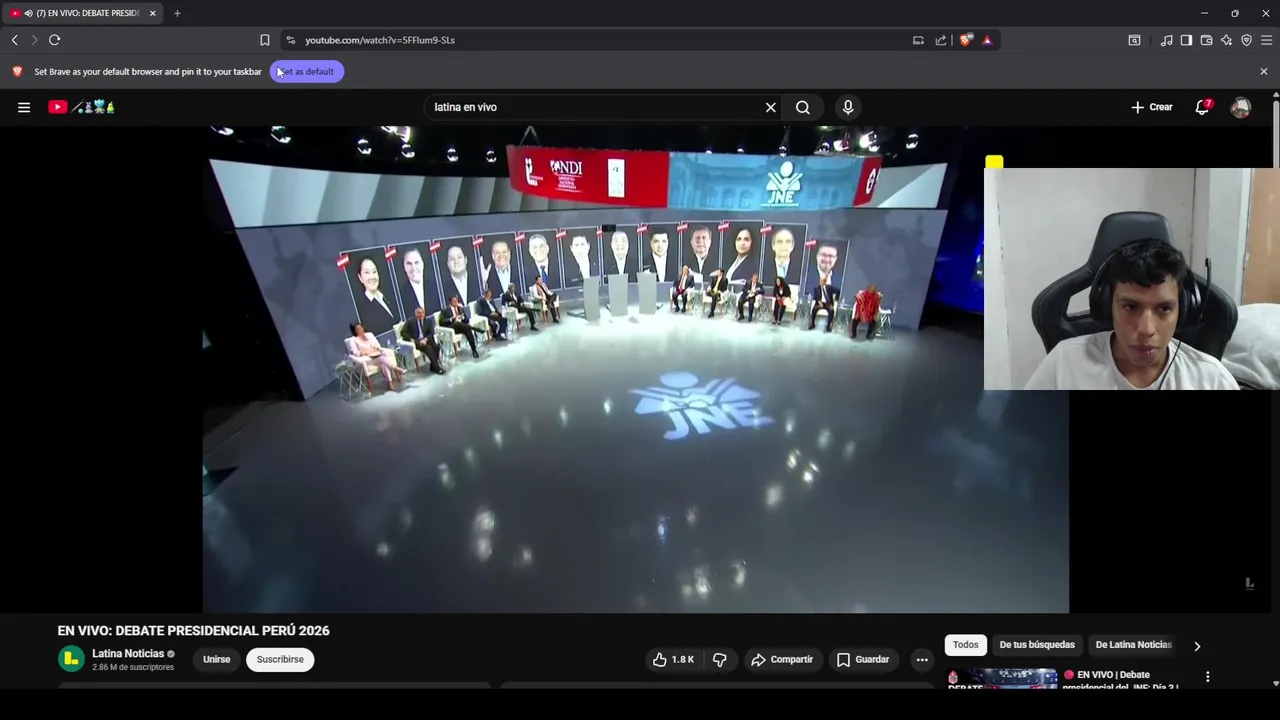
Task: Open the YouTube guide hamburger menu
Action: (x=24, y=107)
